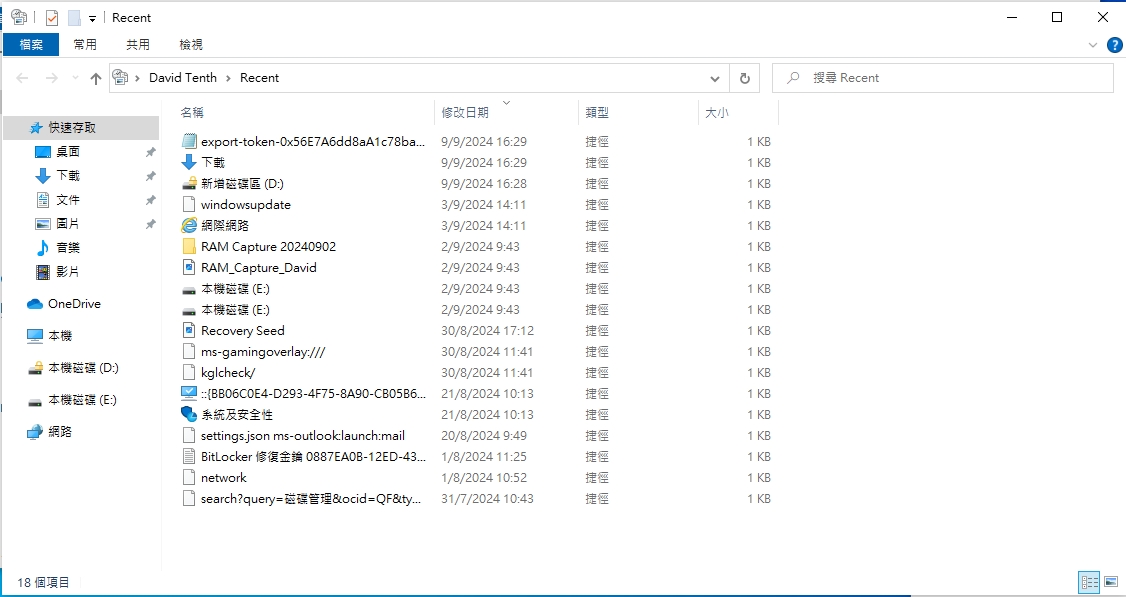The height and width of the screenshot is (597, 1126).
Task: Select the search?query=磁碟管理 entry
Action: tap(310, 499)
